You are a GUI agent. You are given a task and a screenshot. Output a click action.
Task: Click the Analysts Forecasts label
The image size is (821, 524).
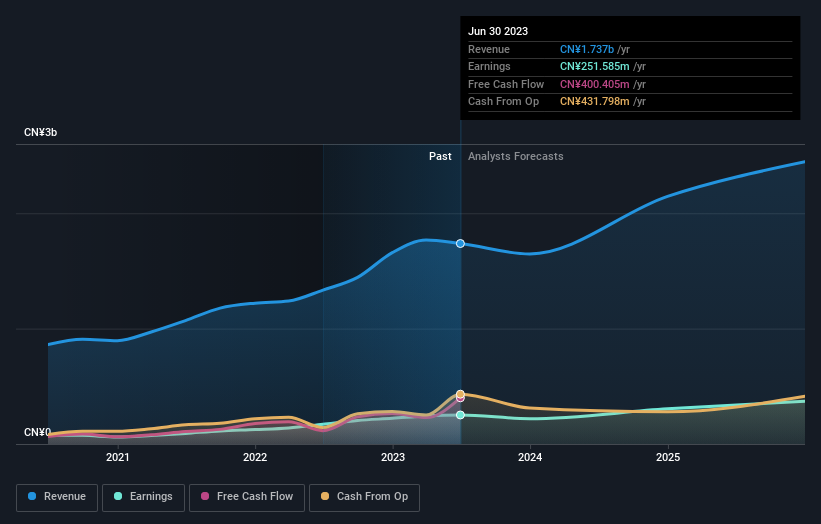[516, 156]
